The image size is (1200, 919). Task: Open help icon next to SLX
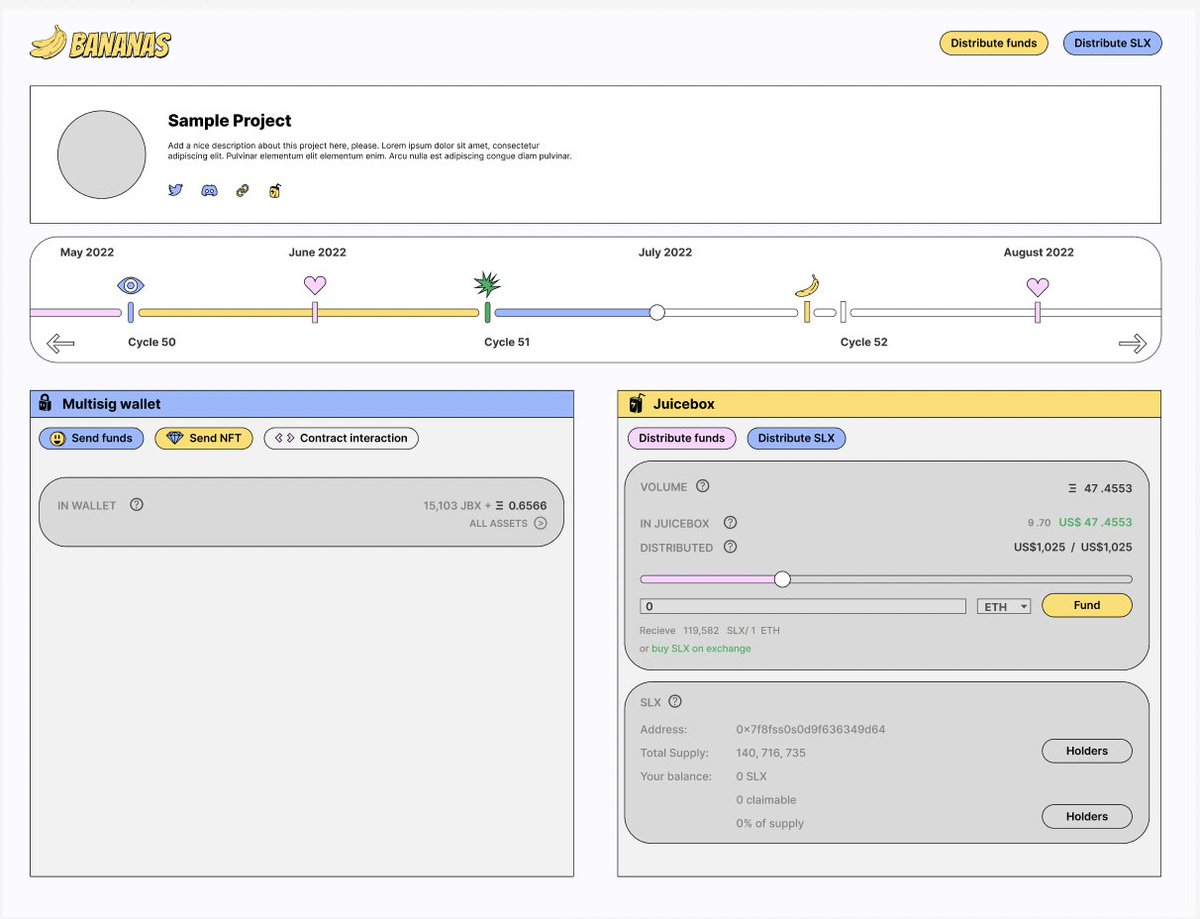(x=675, y=701)
